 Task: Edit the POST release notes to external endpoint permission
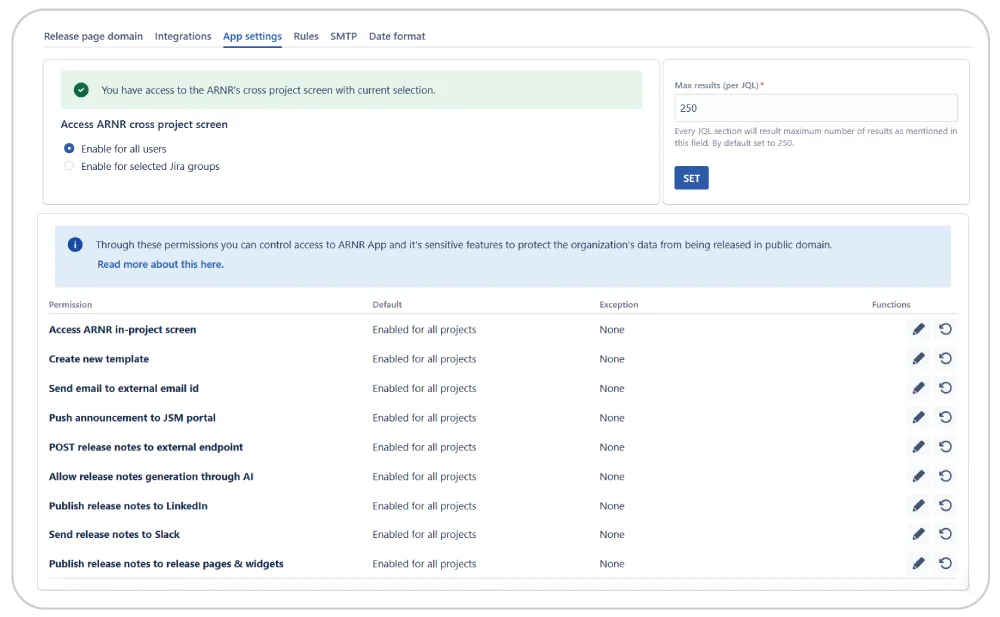tap(918, 447)
